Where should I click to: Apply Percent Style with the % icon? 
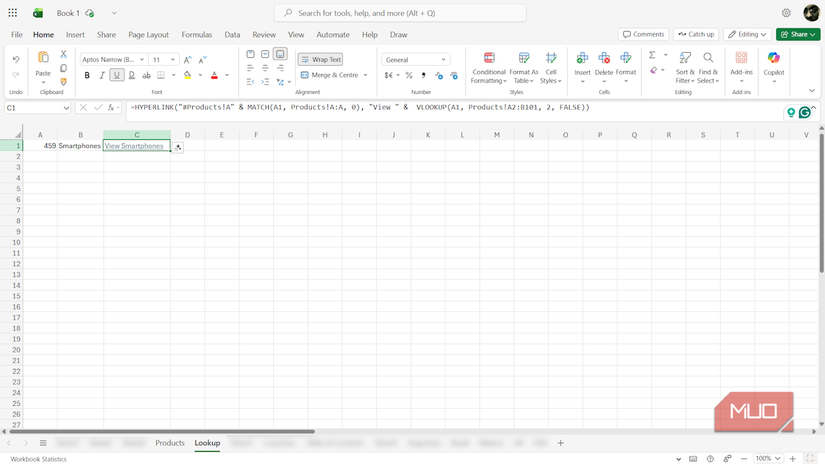pos(409,75)
